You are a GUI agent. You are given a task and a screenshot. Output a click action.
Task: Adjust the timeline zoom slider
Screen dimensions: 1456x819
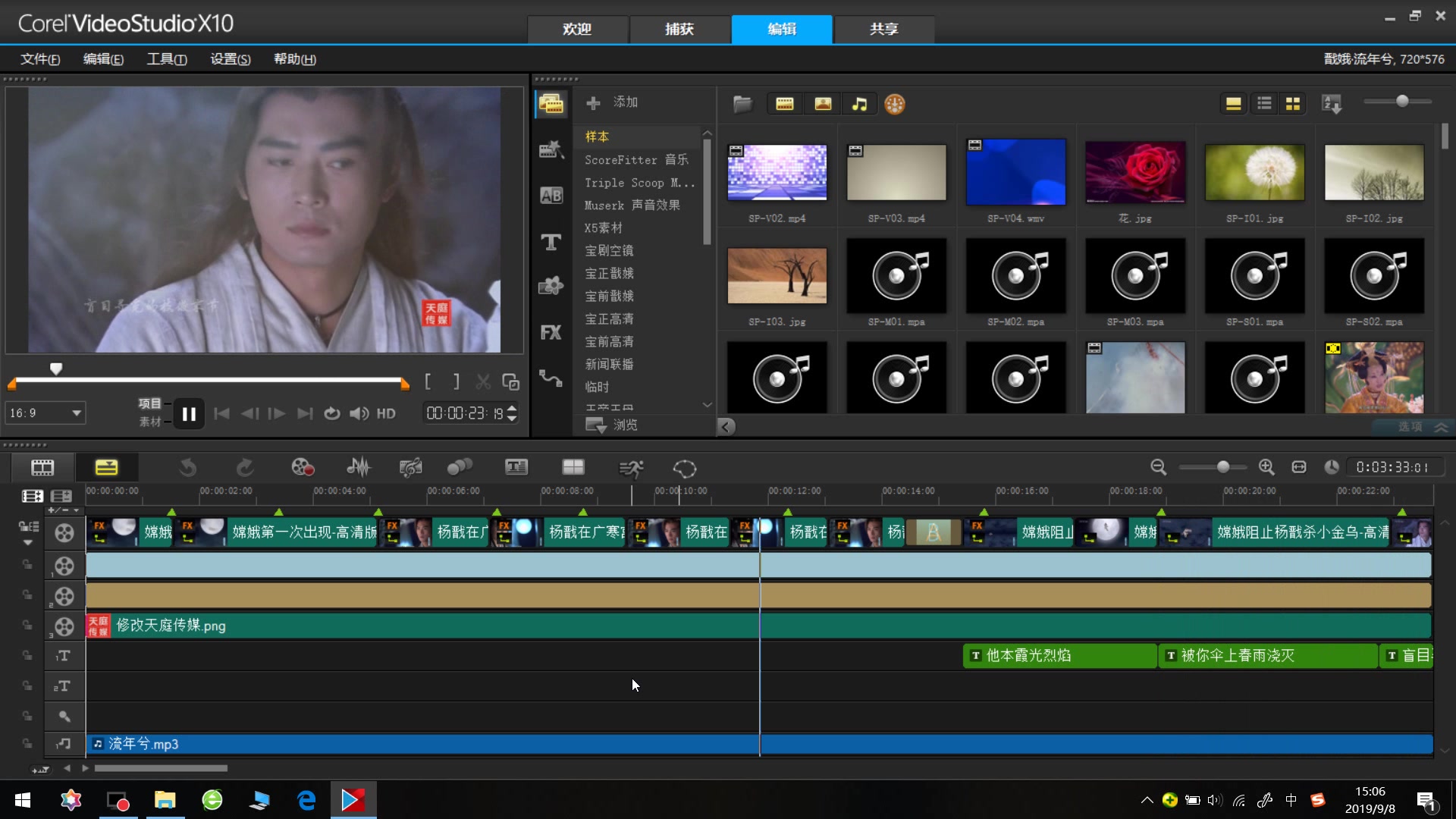point(1222,467)
